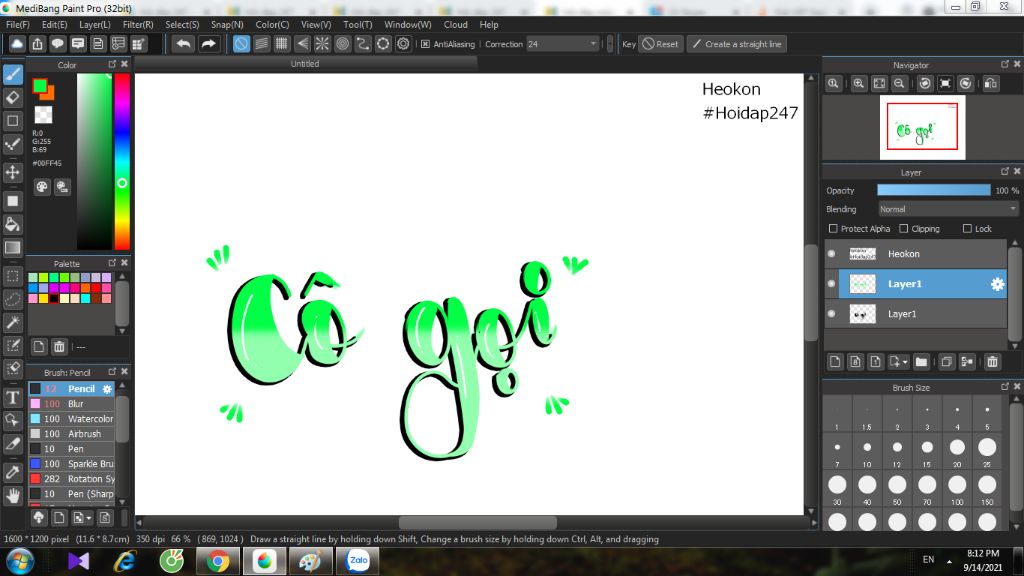Open Chrome from the taskbar
Viewport: 1024px width, 576px height.
pyautogui.click(x=218, y=561)
